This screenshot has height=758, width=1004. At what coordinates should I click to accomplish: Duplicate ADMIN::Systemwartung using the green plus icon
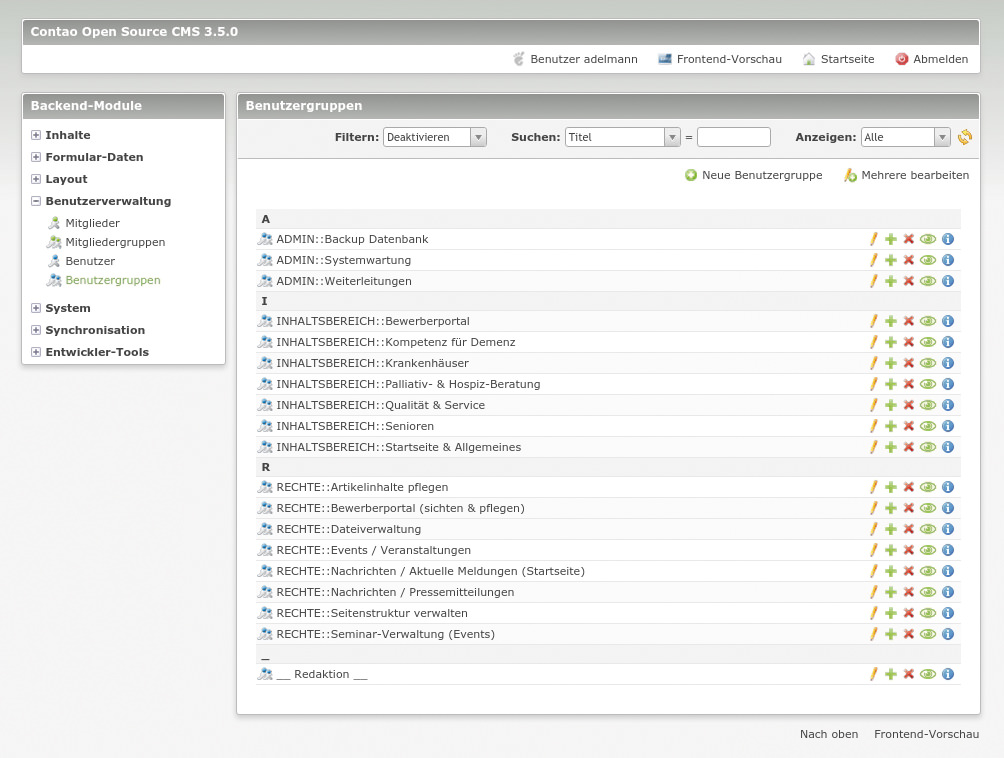click(x=891, y=260)
